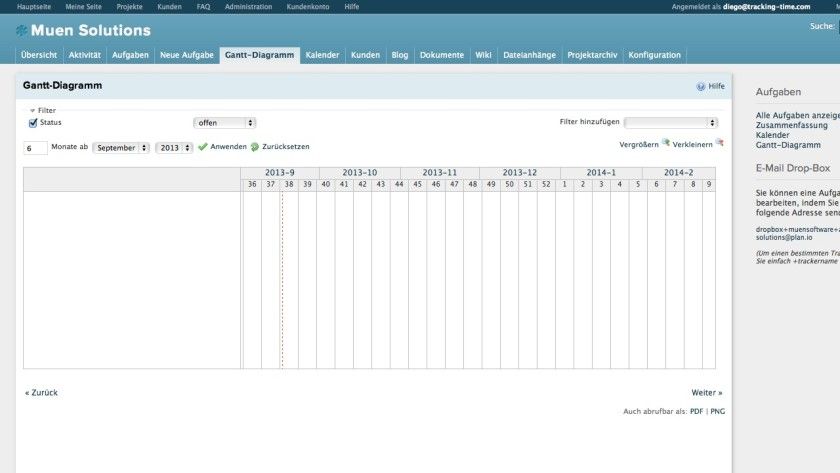840x473 pixels.
Task: Open the 2013 year dropdown
Action: [x=174, y=148]
